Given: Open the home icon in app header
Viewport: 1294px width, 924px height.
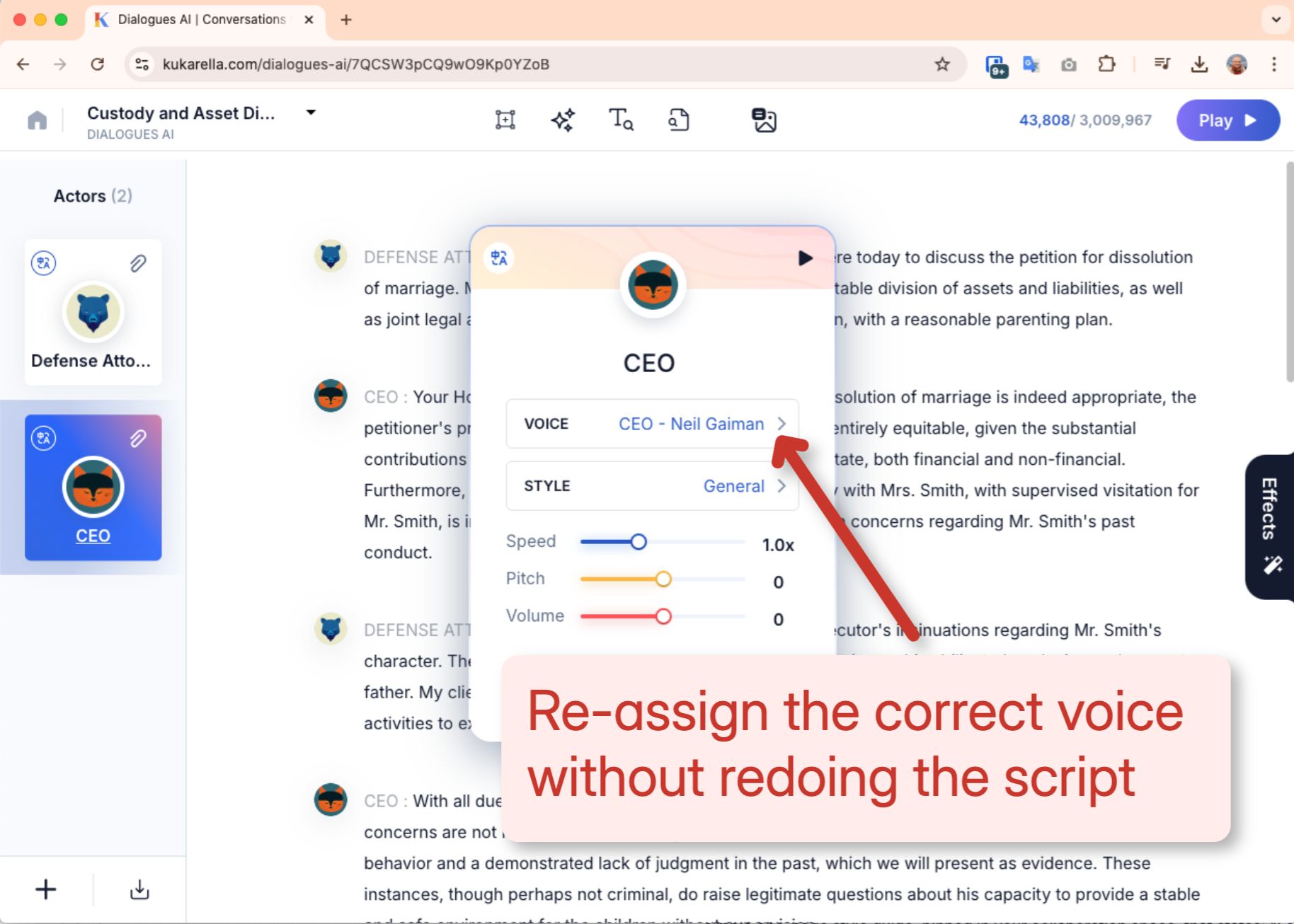Looking at the screenshot, I should (38, 120).
